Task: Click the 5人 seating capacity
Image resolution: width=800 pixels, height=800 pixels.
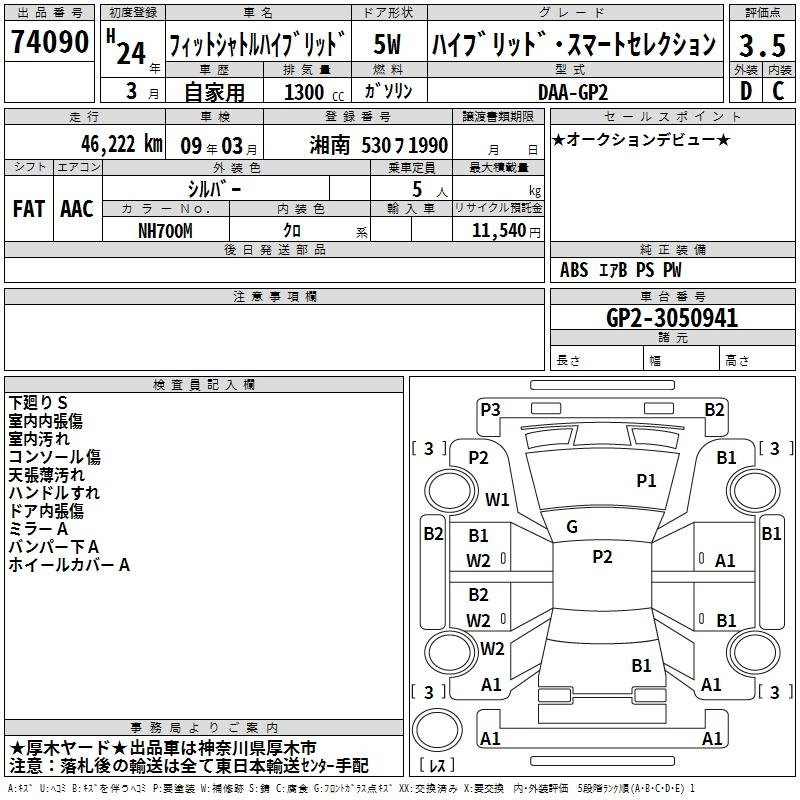Action: [x=429, y=189]
